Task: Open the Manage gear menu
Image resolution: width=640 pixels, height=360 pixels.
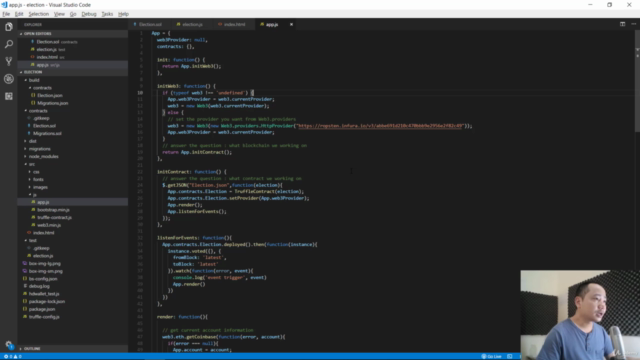Action: 9,345
